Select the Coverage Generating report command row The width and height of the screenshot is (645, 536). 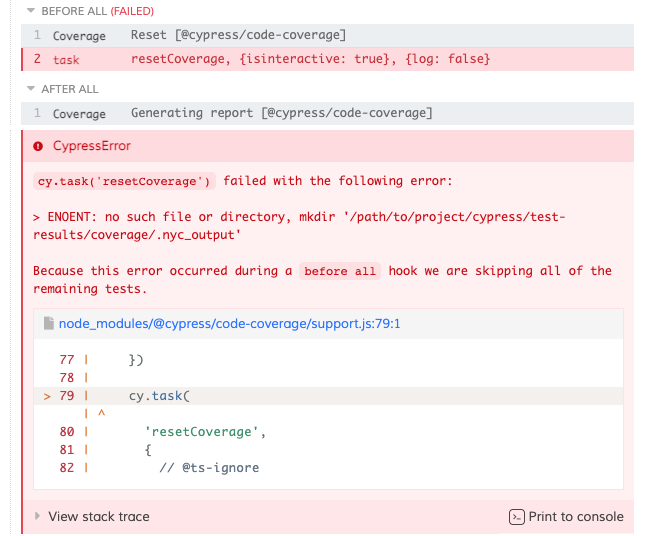pos(327,113)
